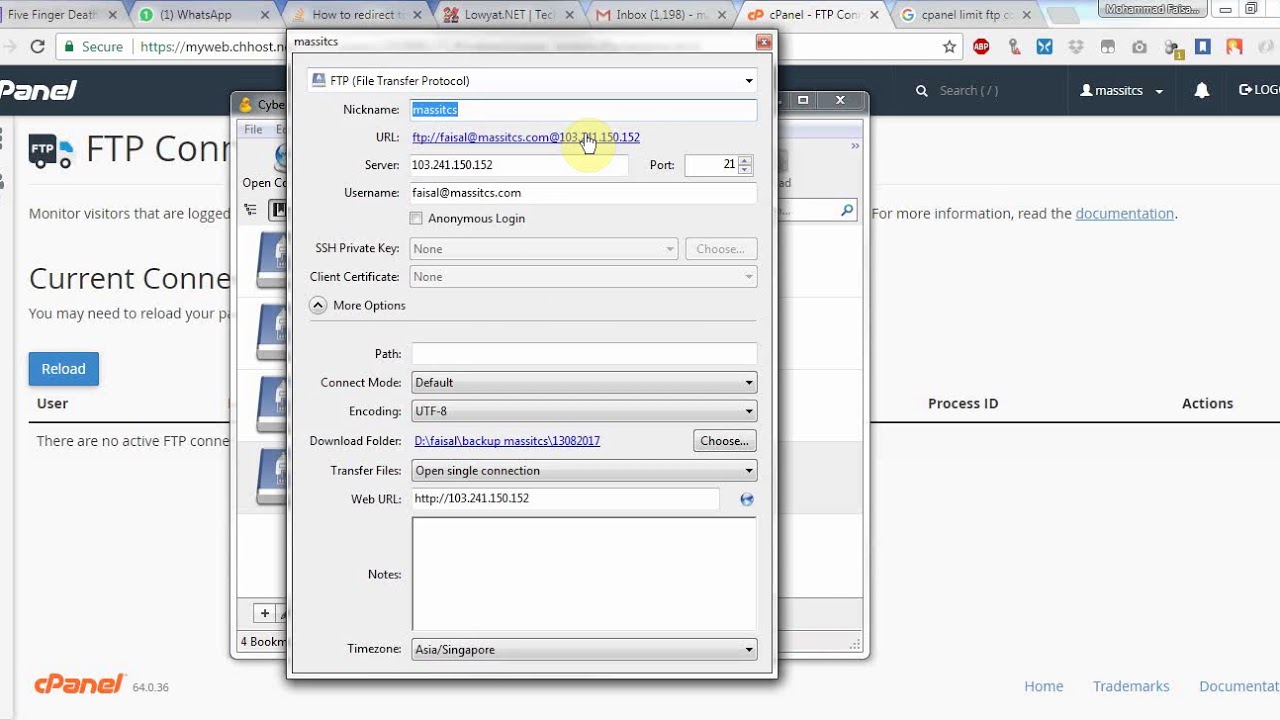Click Home footer link
The width and height of the screenshot is (1280, 720).
pos(1043,686)
